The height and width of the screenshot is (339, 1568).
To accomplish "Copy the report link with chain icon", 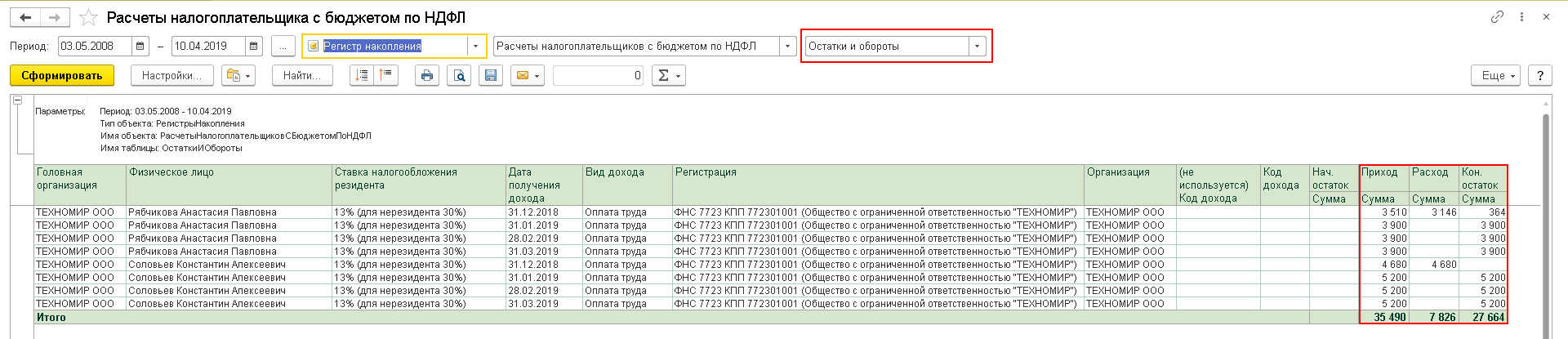I will pos(1497,17).
